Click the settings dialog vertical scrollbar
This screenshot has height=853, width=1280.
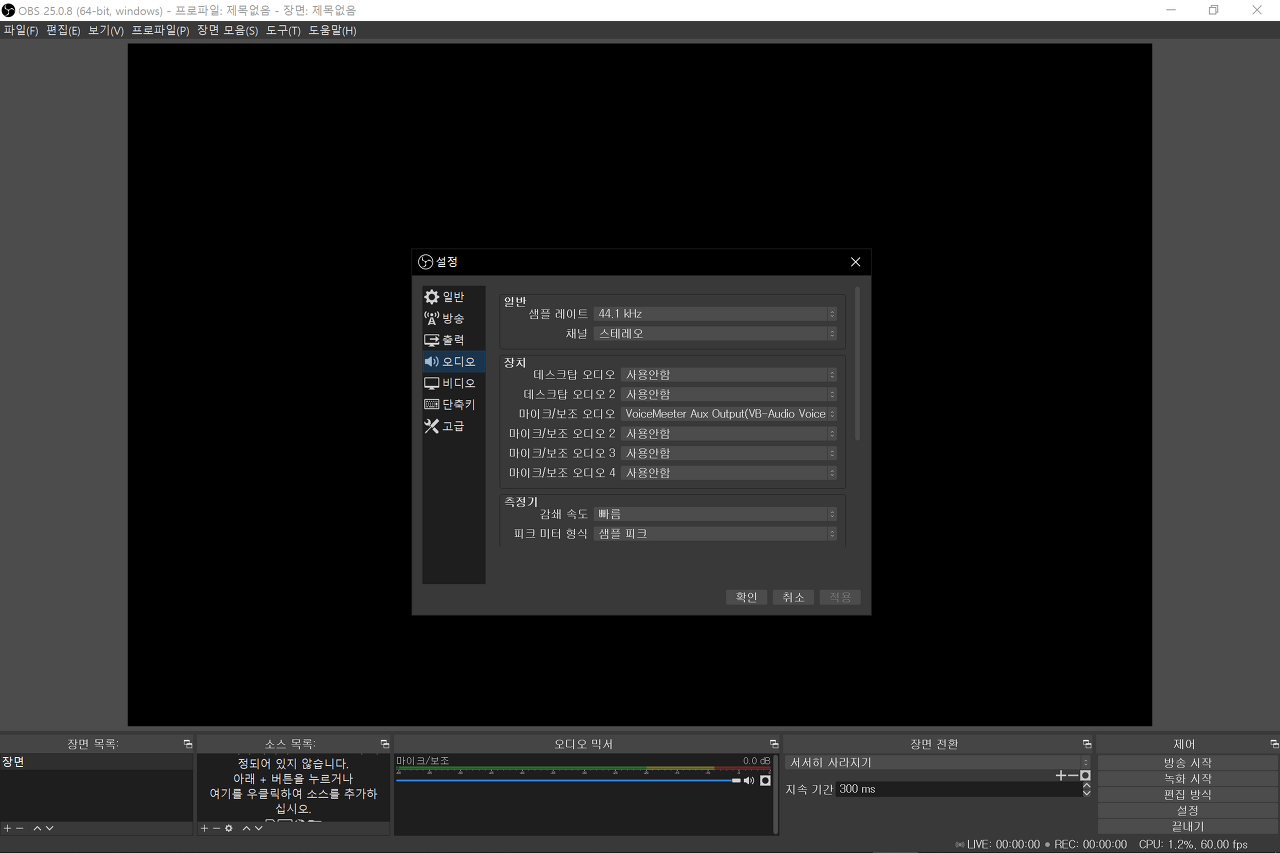[857, 364]
